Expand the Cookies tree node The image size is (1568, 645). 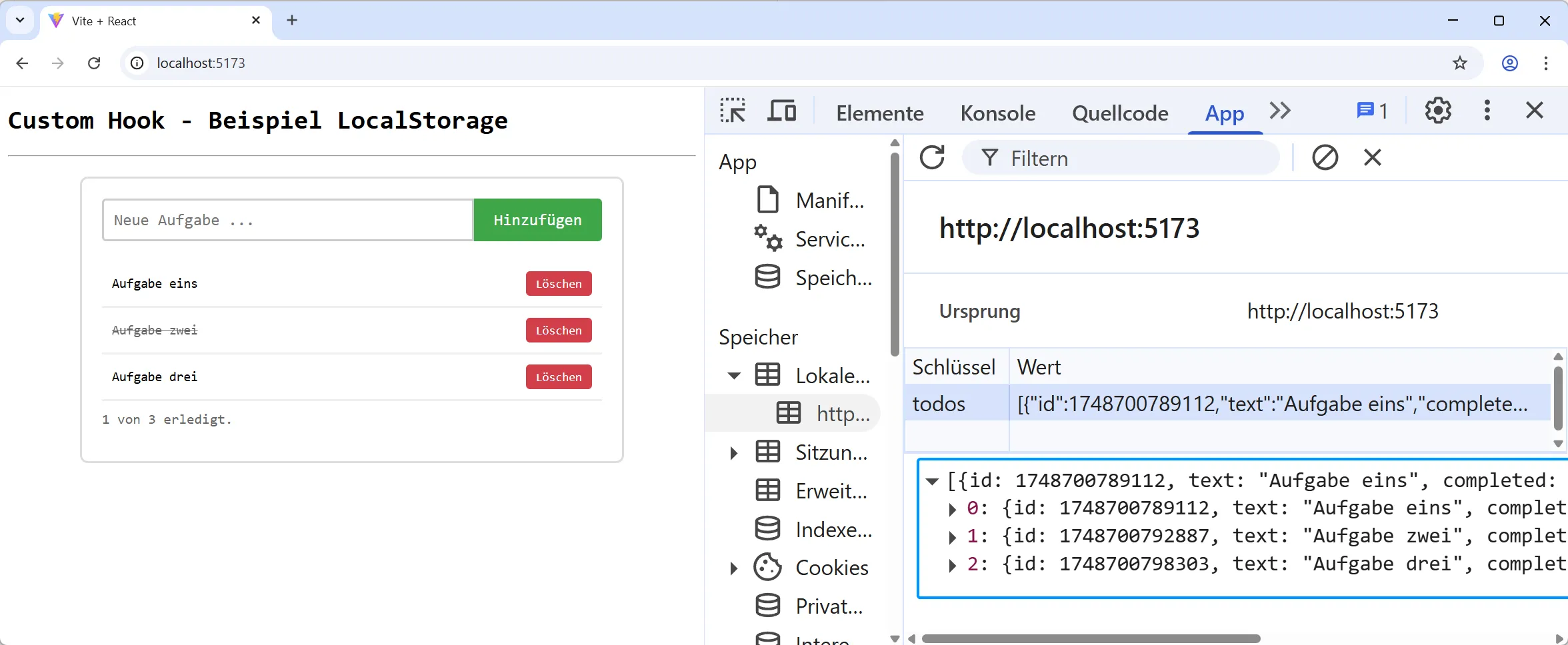(734, 568)
